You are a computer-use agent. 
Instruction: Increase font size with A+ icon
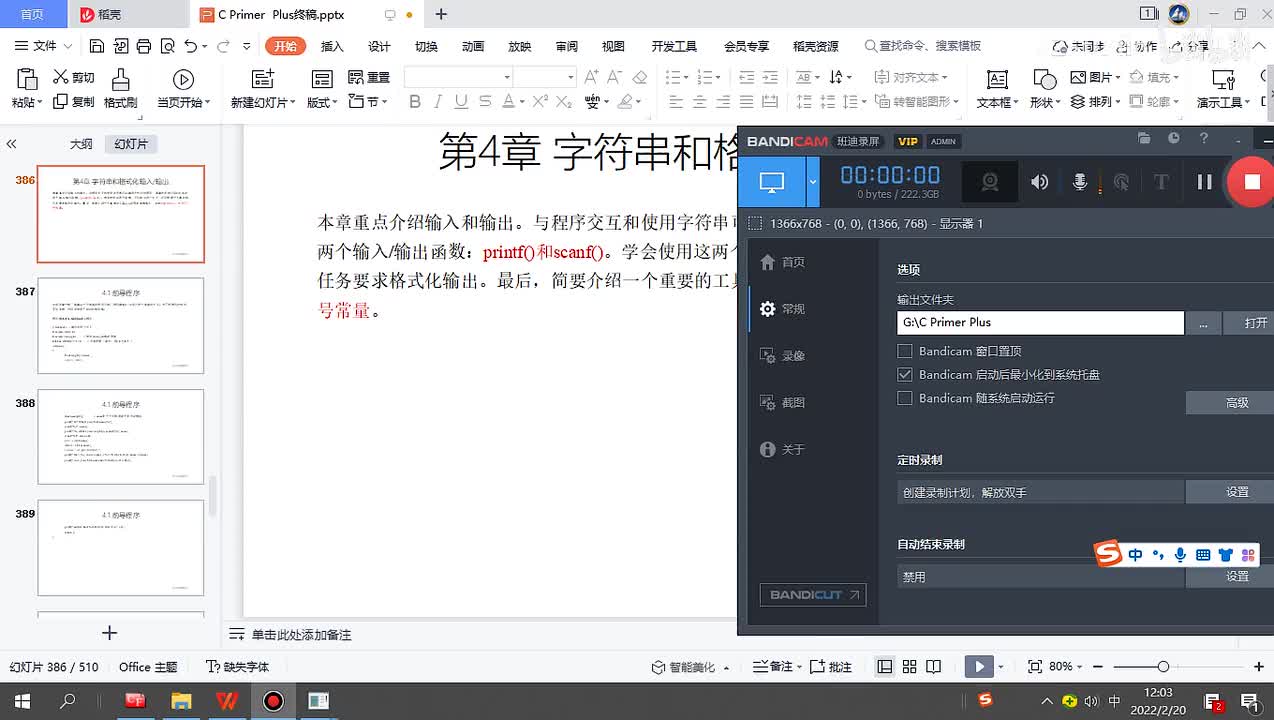click(x=591, y=77)
